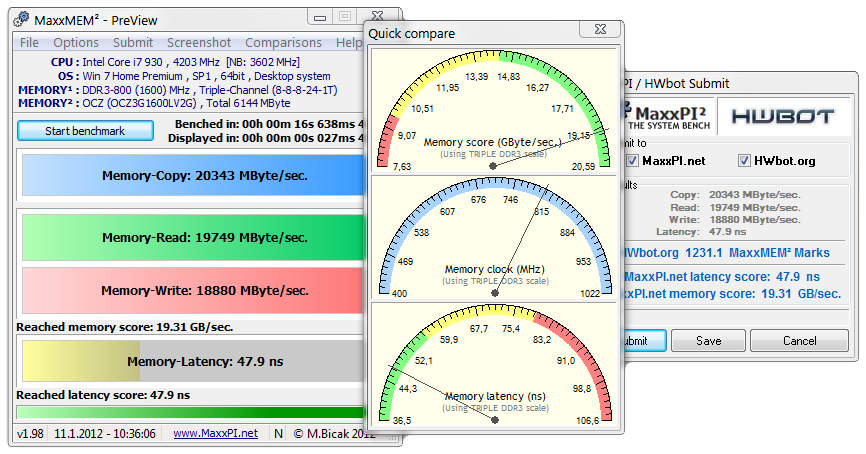Viewport: 866px width, 454px height.
Task: Click the 'Displayed in' time text
Action: [265, 138]
